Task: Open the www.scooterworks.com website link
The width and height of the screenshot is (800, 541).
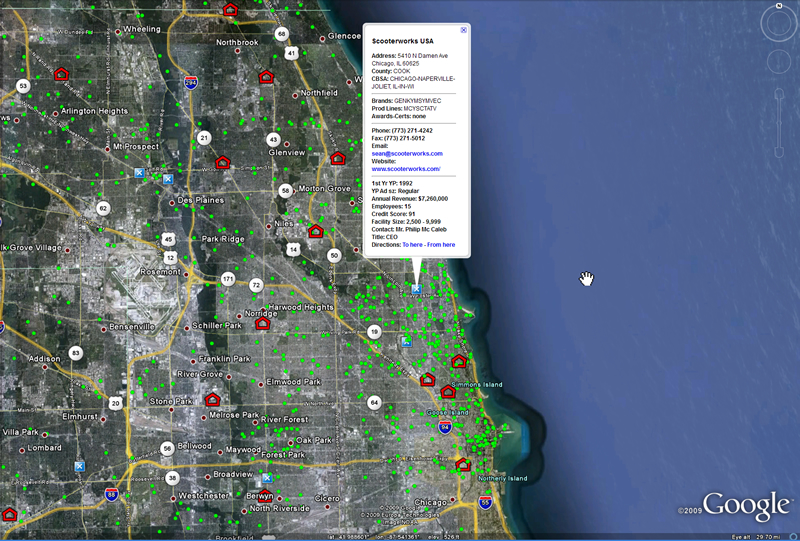Action: (x=406, y=169)
